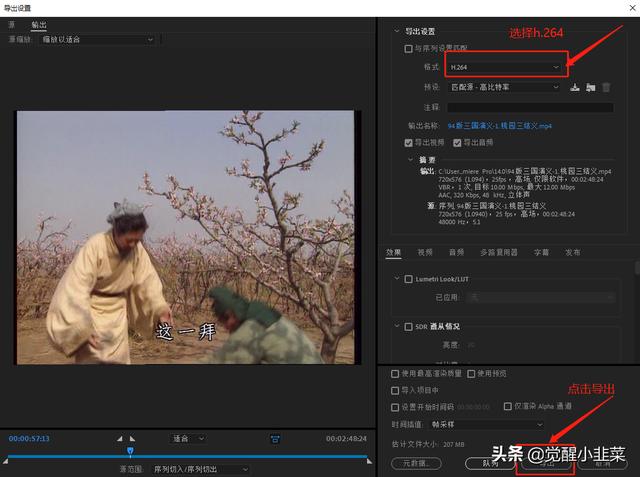The width and height of the screenshot is (640, 477).
Task: Select the 效果 tab
Action: tap(393, 253)
